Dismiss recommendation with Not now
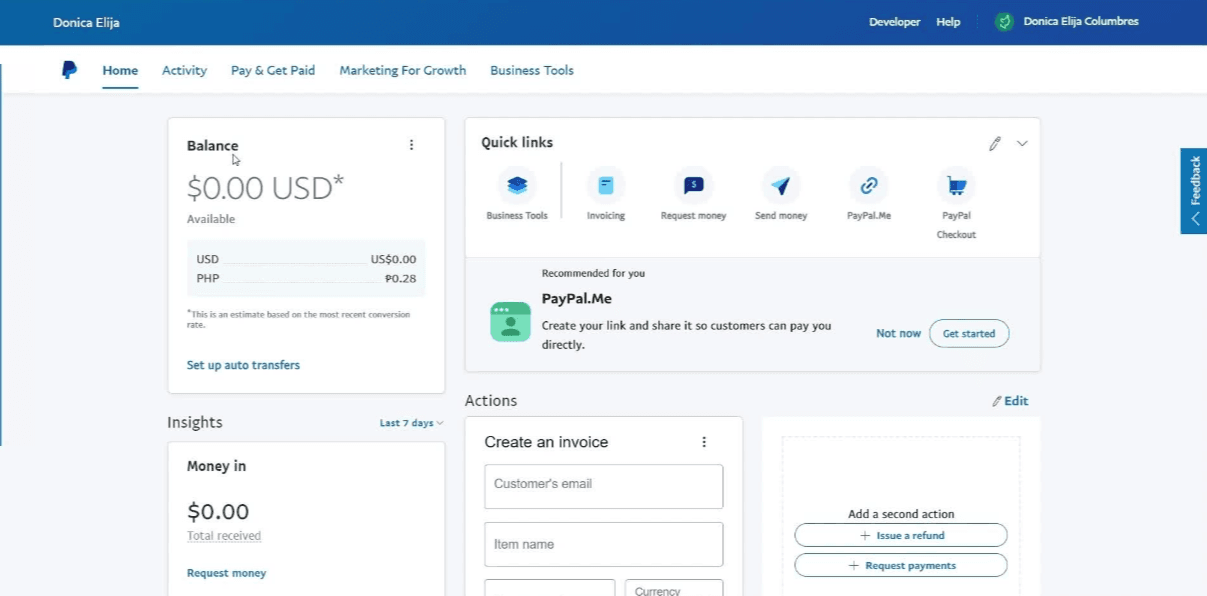Image resolution: width=1207 pixels, height=596 pixels. click(x=898, y=333)
